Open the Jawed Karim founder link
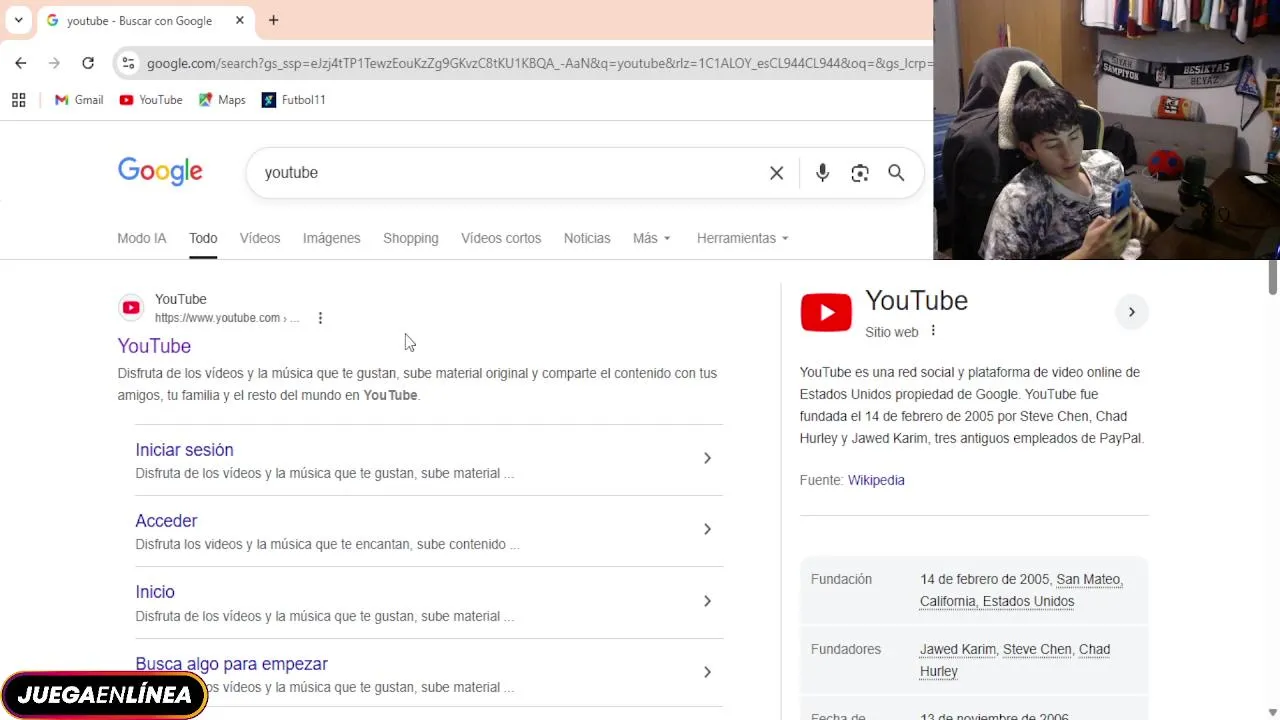This screenshot has width=1280, height=720. coord(957,649)
